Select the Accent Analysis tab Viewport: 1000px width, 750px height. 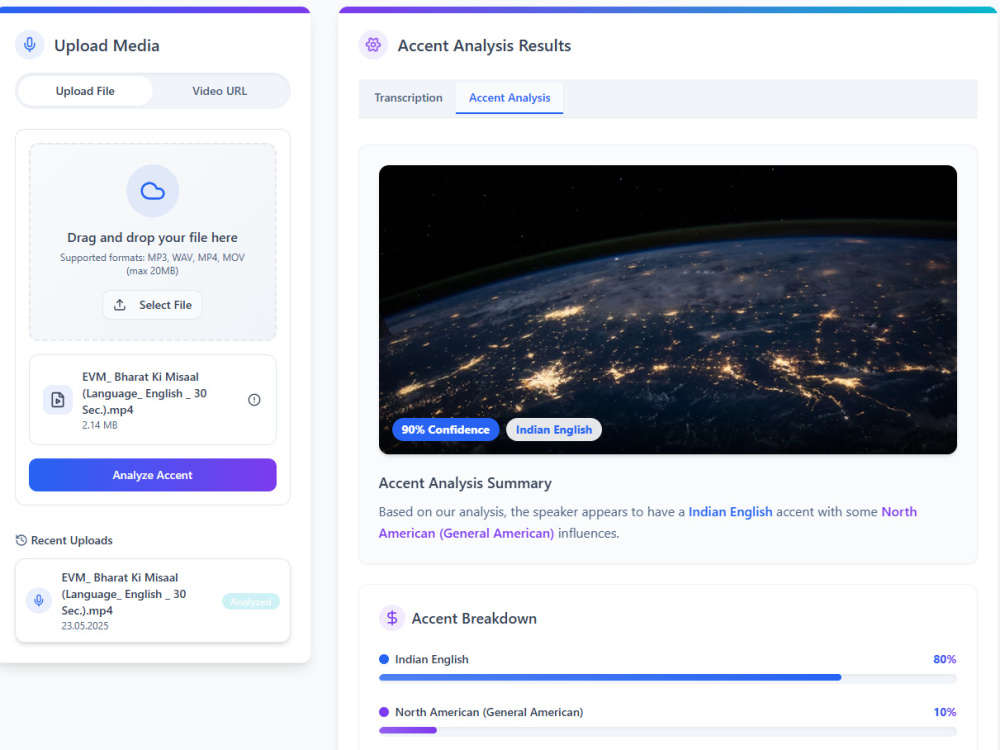coord(510,98)
